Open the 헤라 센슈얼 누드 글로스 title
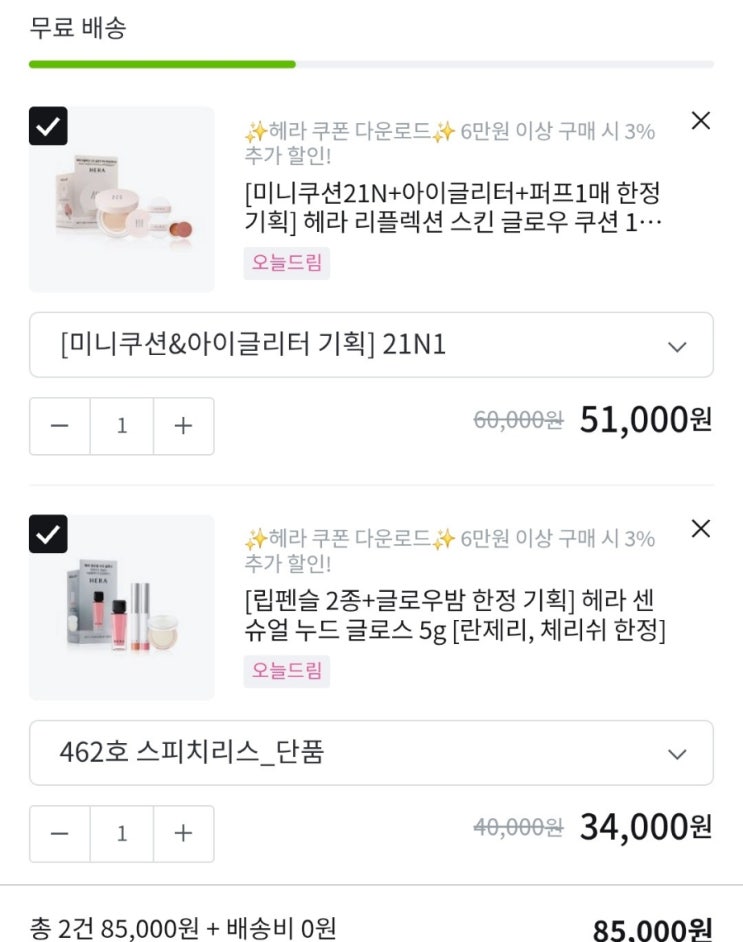Viewport: 743px width, 942px height. click(454, 616)
